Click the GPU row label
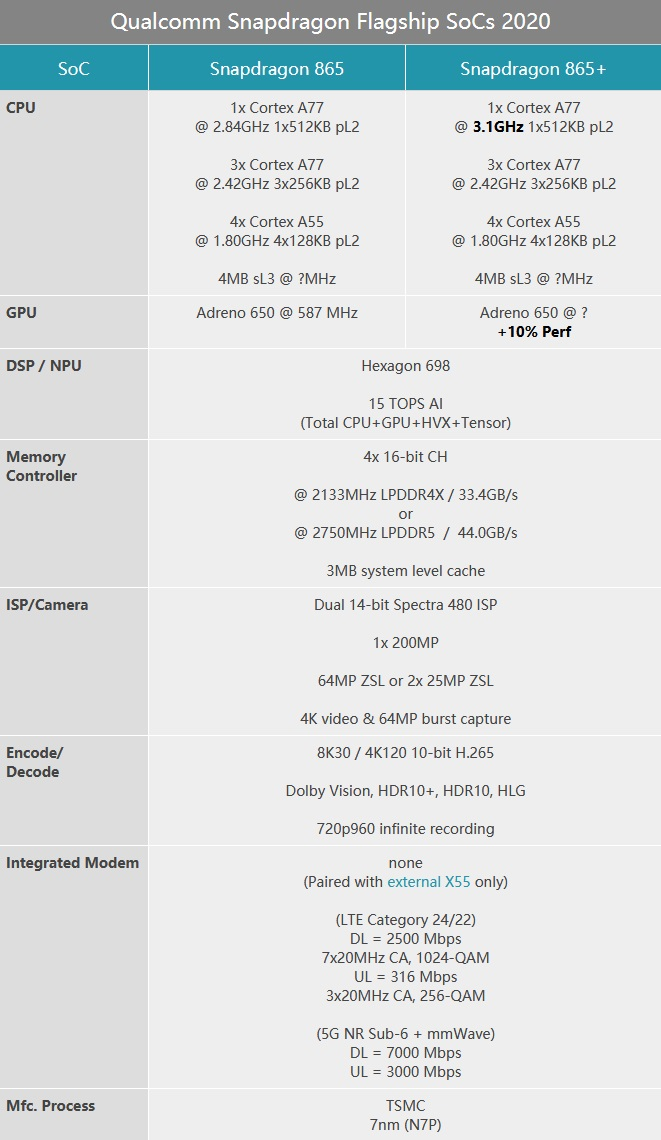 [21, 313]
